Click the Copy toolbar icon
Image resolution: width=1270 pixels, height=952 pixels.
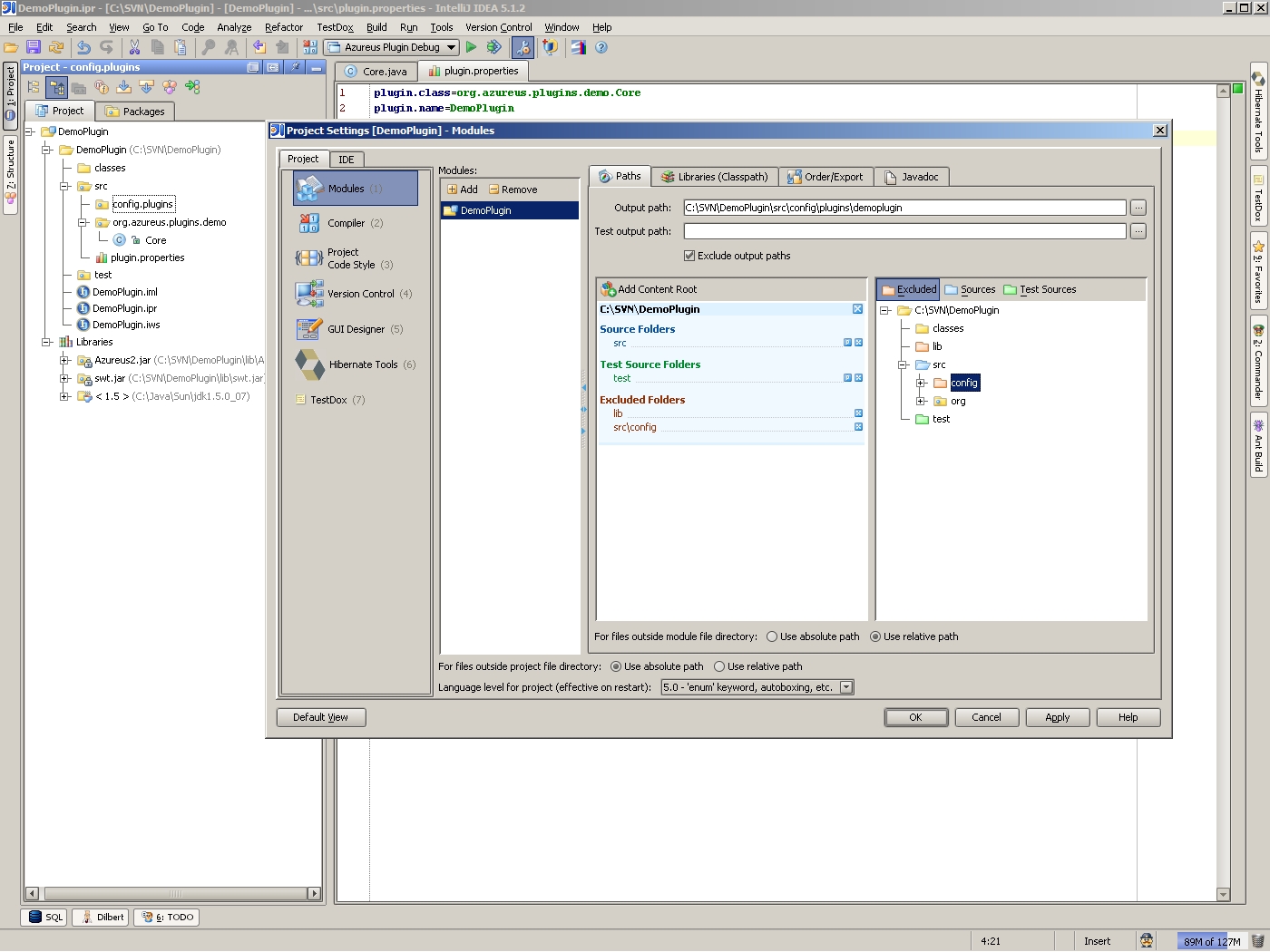tap(158, 47)
